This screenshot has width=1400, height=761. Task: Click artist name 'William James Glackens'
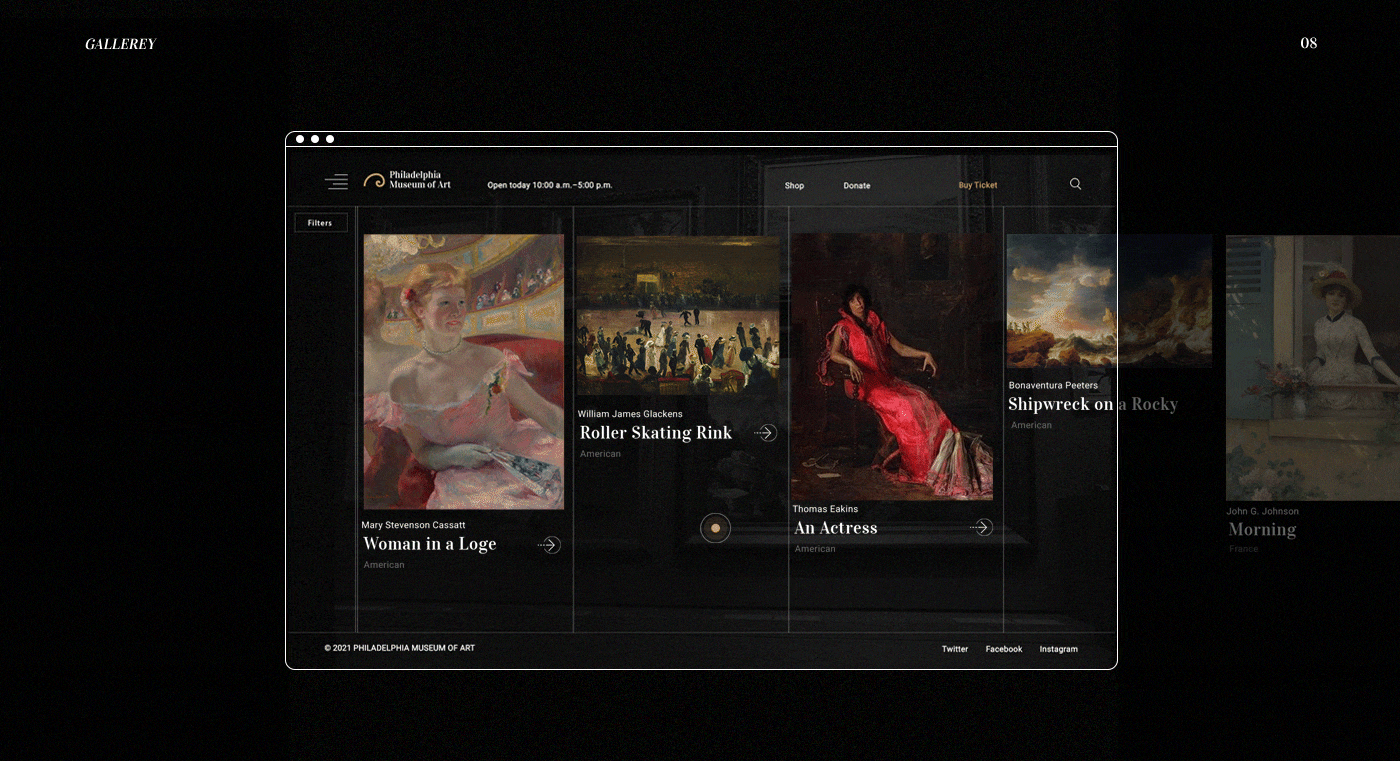630,414
